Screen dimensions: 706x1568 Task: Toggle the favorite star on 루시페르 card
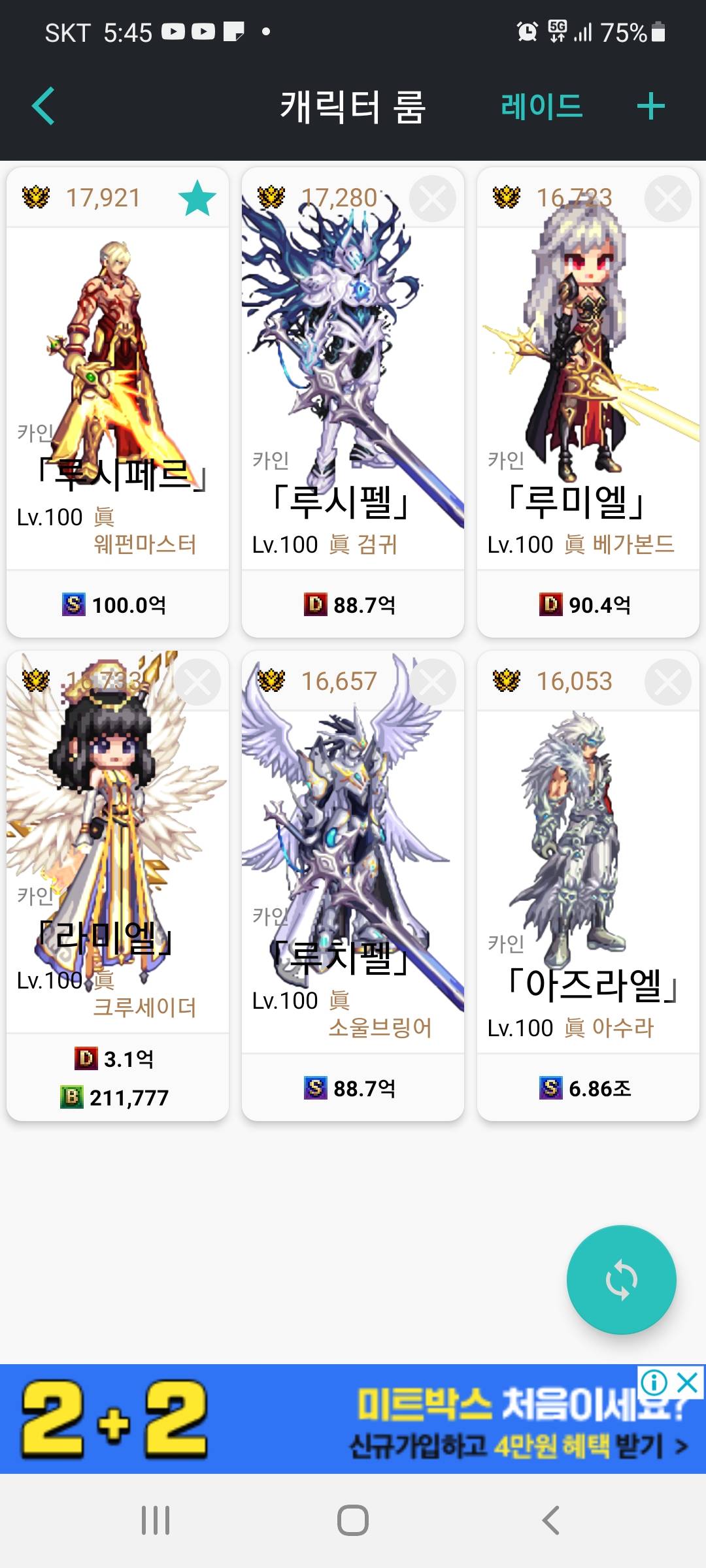[x=197, y=198]
